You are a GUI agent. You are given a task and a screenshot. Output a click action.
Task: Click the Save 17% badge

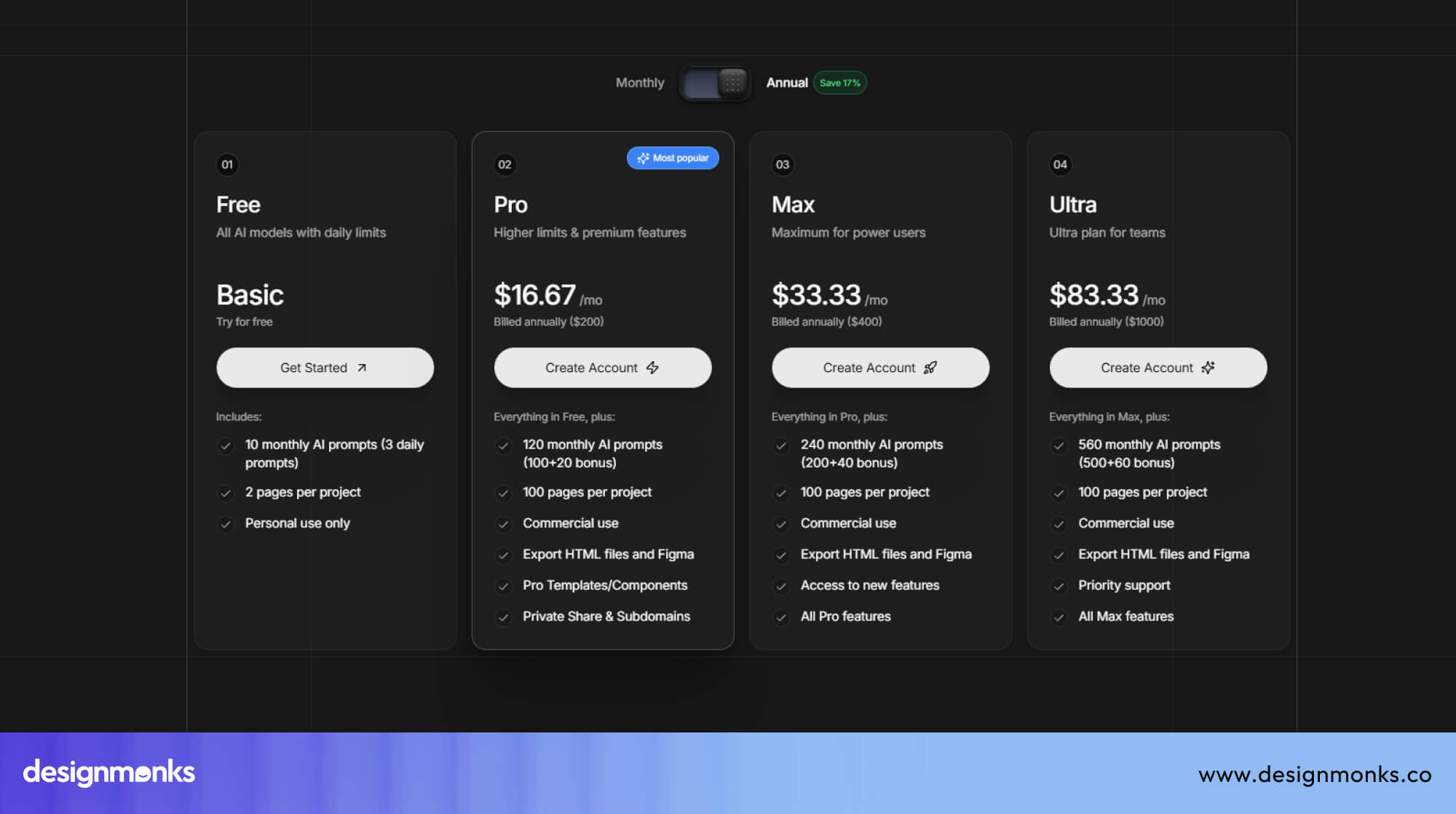(x=839, y=83)
